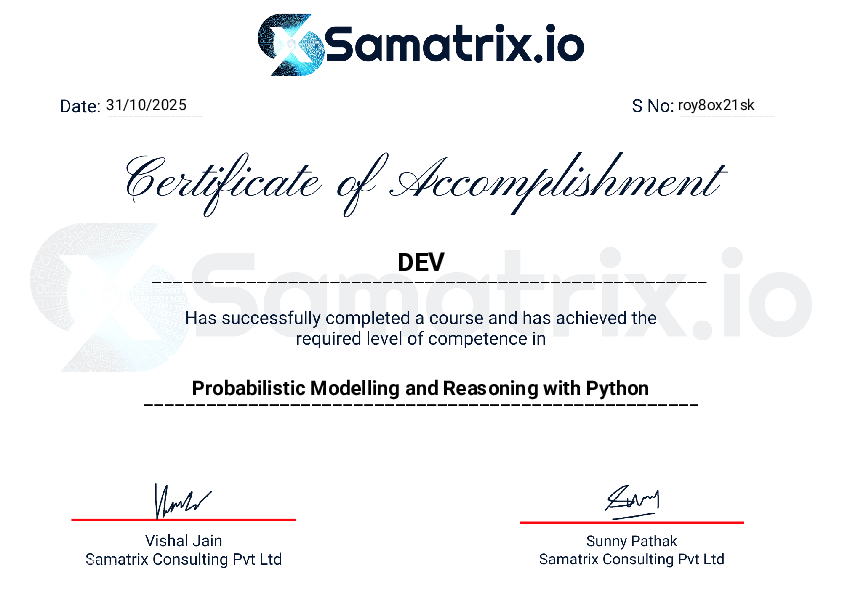842x595 pixels.
Task: Click the 'Date:' label
Action: pyautogui.click(x=80, y=106)
